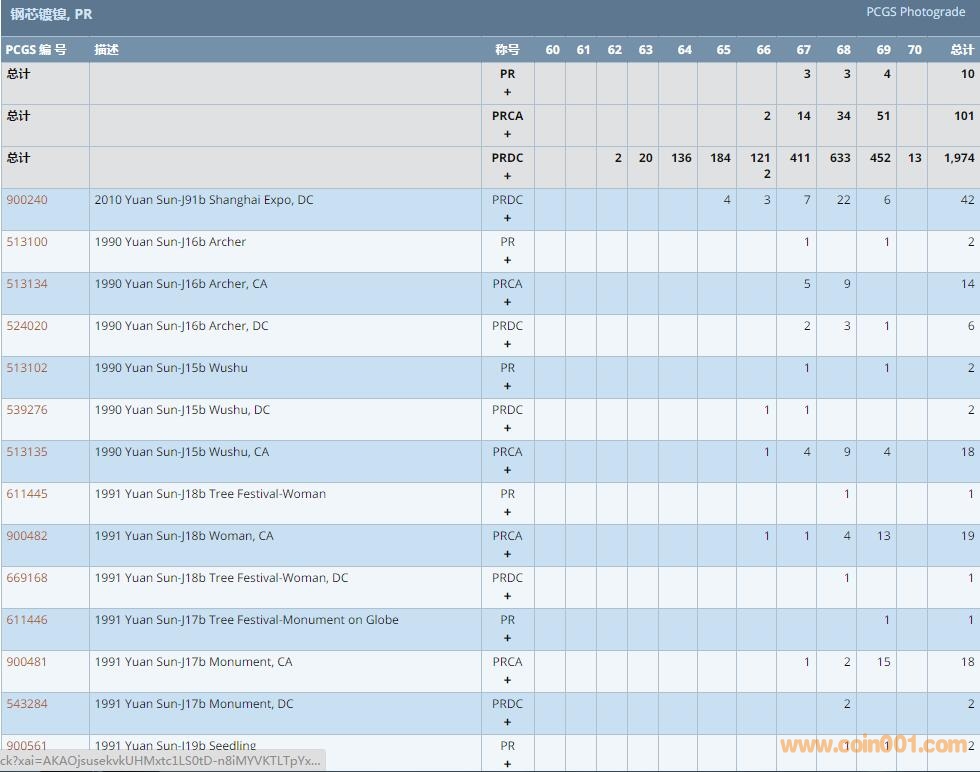Click the 总计 column header

(962, 50)
